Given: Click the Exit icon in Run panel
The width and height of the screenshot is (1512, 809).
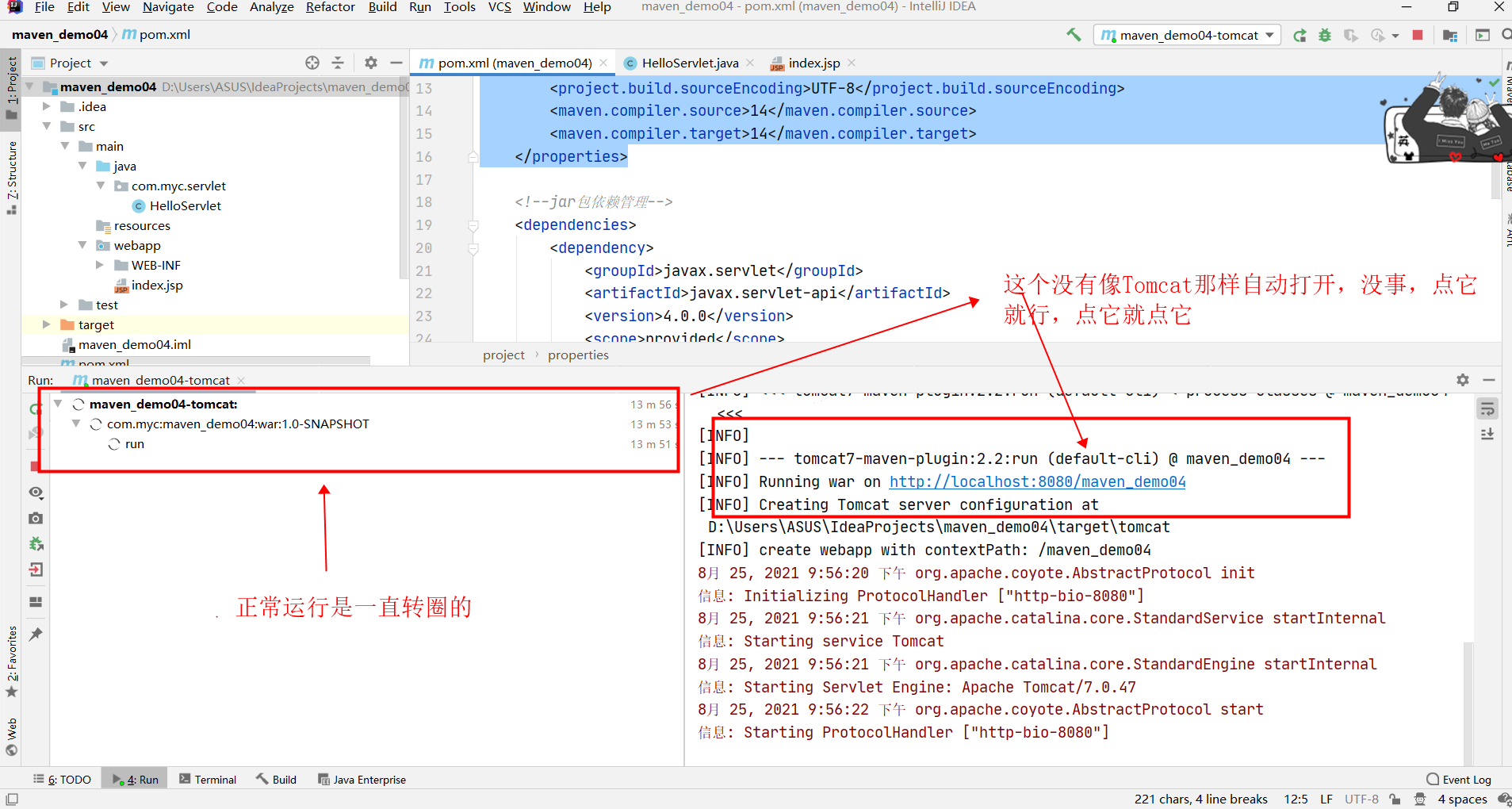Looking at the screenshot, I should coord(36,569).
